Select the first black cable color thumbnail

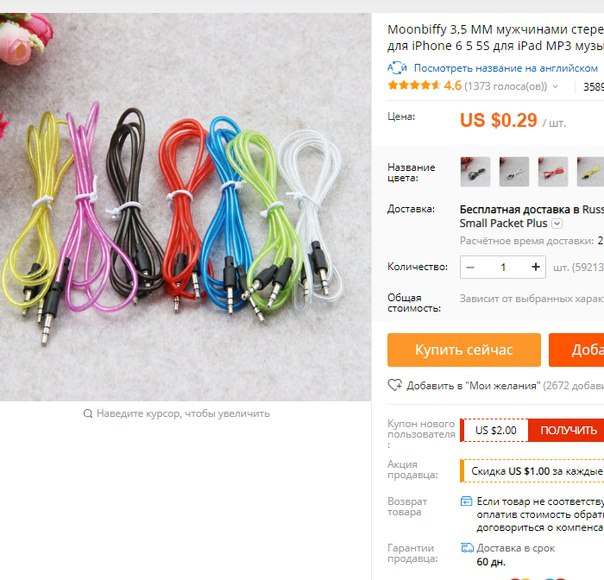pos(475,171)
